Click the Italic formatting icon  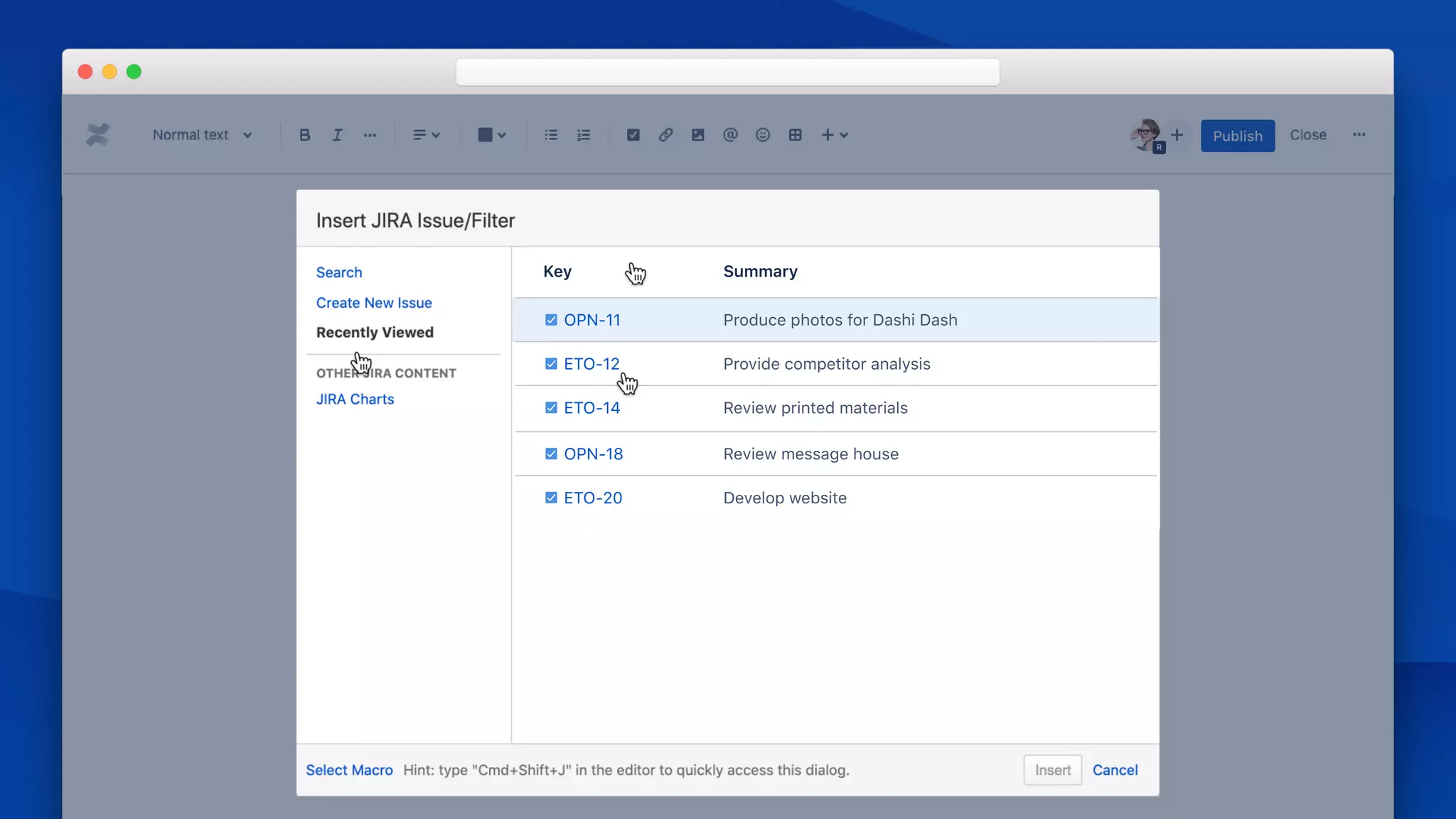[337, 135]
